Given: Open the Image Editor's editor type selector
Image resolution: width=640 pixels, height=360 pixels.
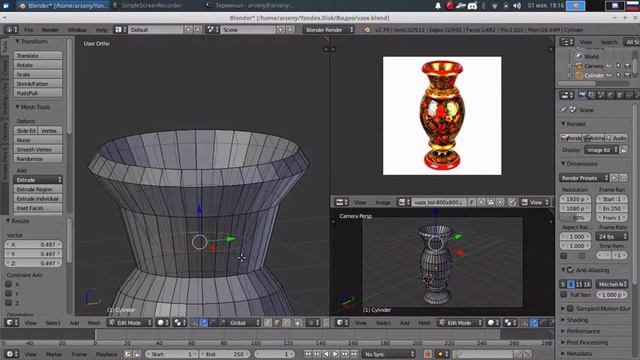Looking at the screenshot, I should (342, 202).
